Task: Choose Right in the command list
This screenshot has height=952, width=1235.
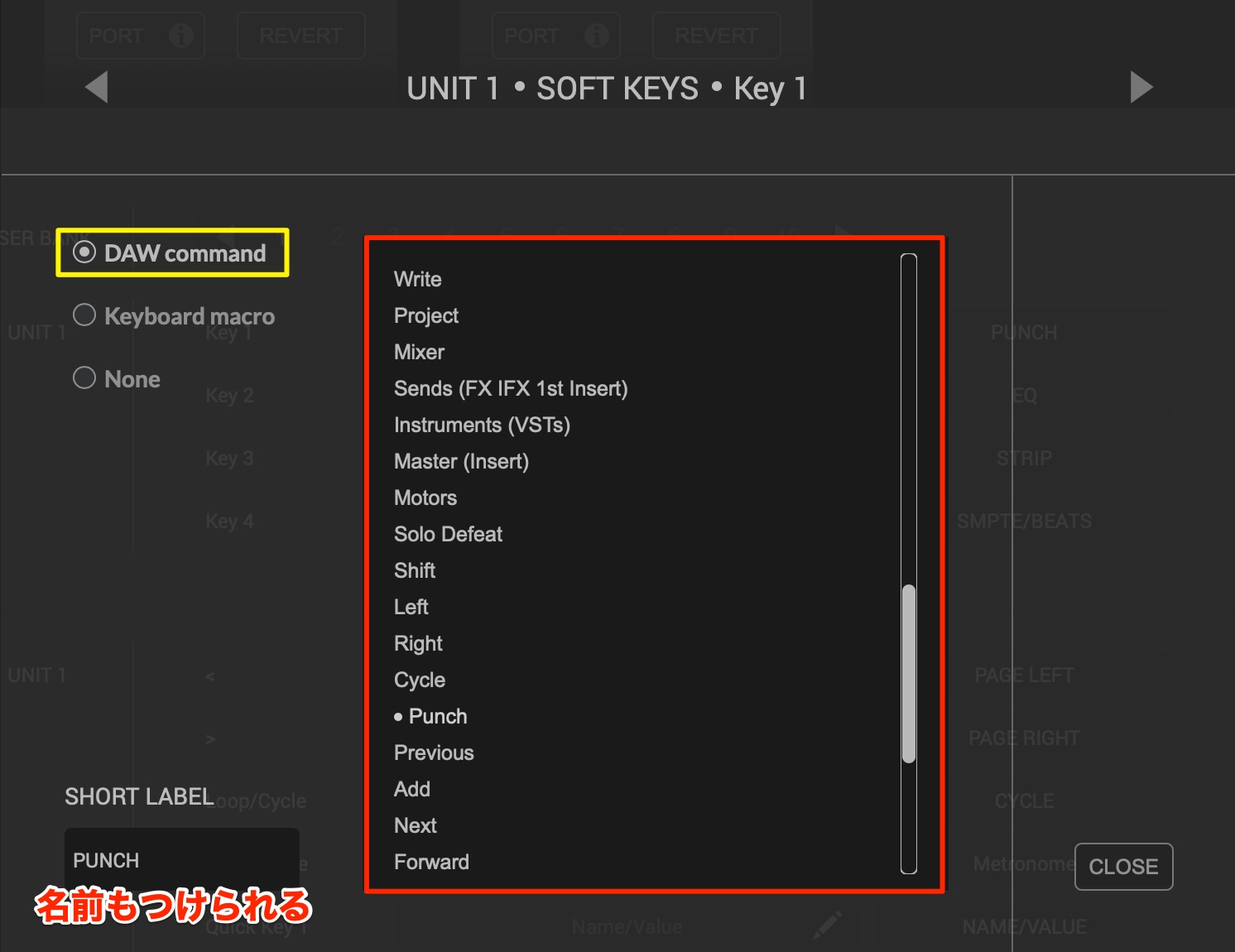Action: 418,643
